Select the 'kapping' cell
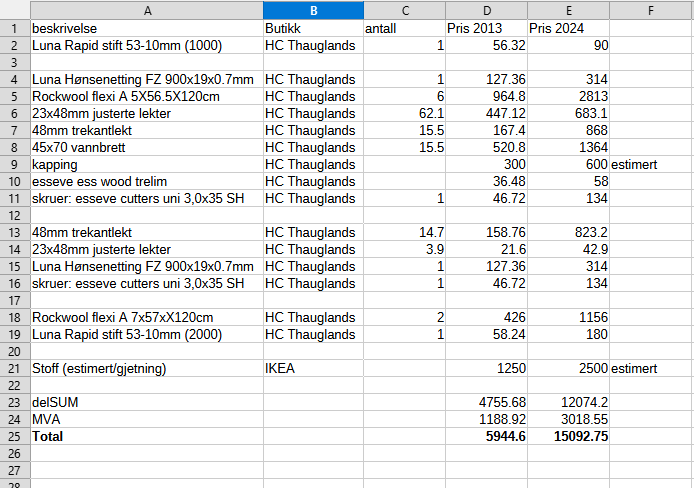The image size is (694, 488). [x=147, y=164]
